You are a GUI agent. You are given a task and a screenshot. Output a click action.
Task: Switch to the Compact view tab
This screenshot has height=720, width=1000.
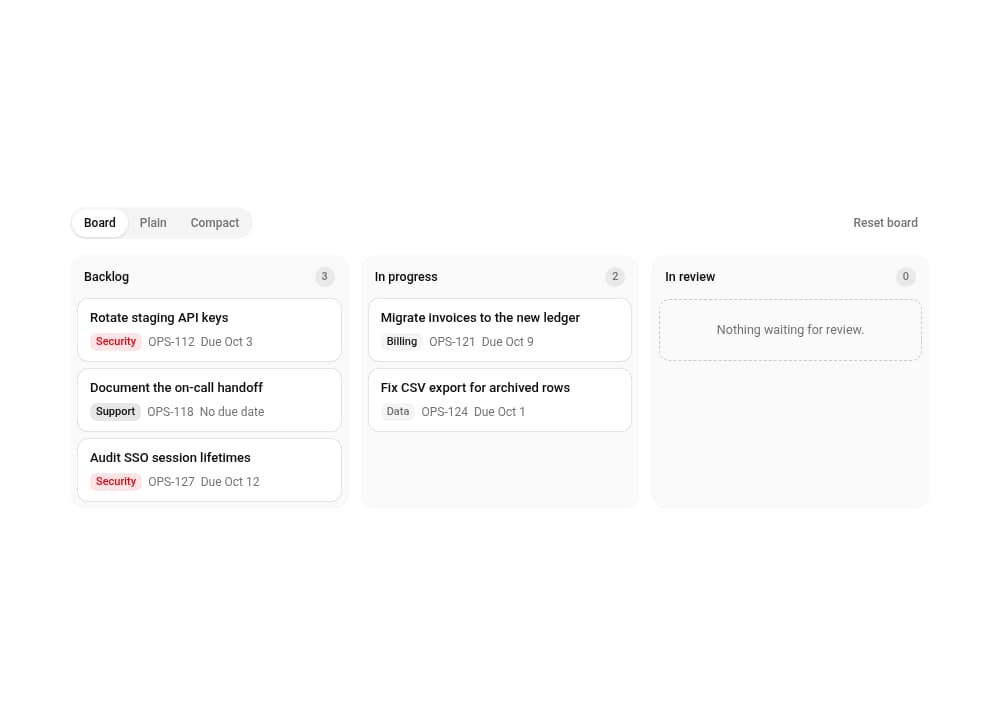click(x=215, y=223)
